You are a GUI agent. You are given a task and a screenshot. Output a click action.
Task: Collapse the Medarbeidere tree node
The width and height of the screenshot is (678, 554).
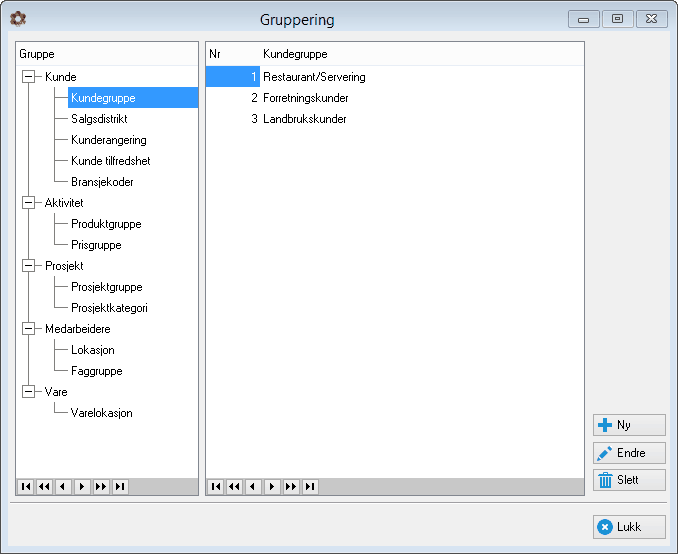click(29, 329)
